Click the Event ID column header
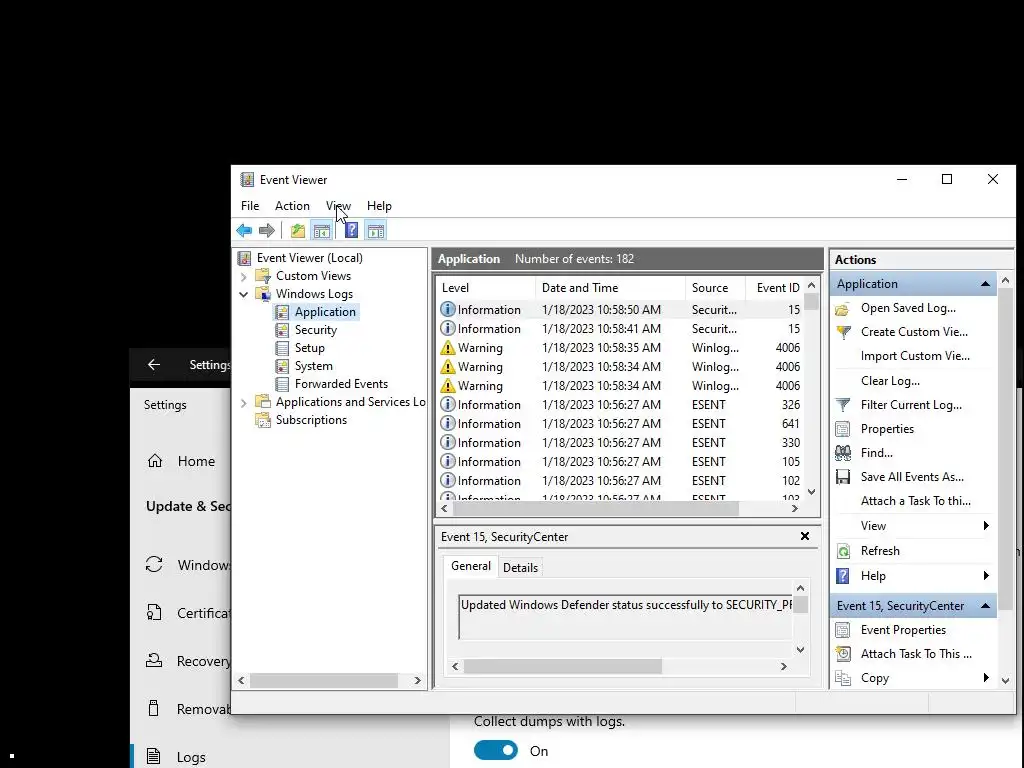The width and height of the screenshot is (1024, 768). (x=776, y=288)
